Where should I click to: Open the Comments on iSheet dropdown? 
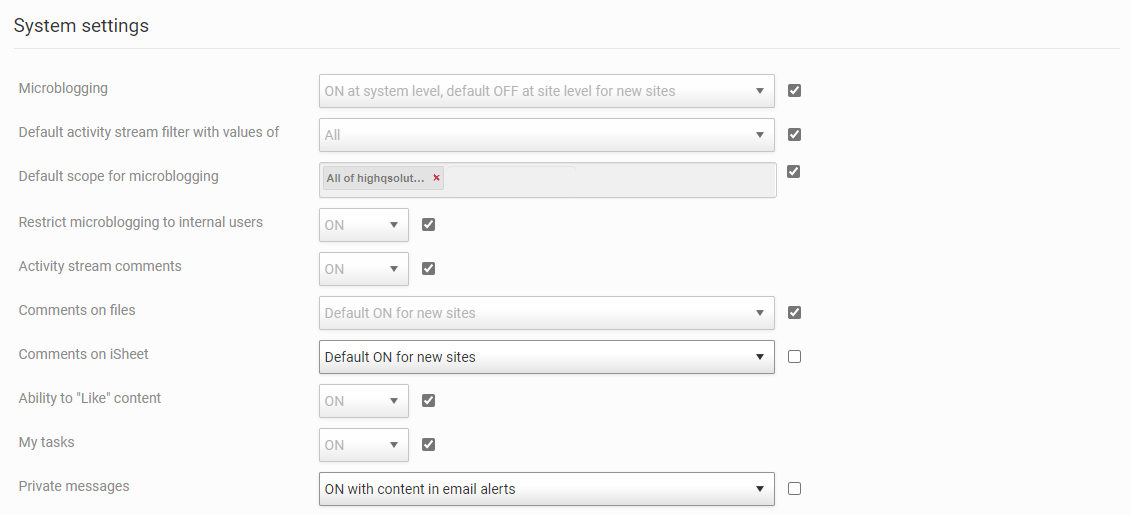pos(546,357)
